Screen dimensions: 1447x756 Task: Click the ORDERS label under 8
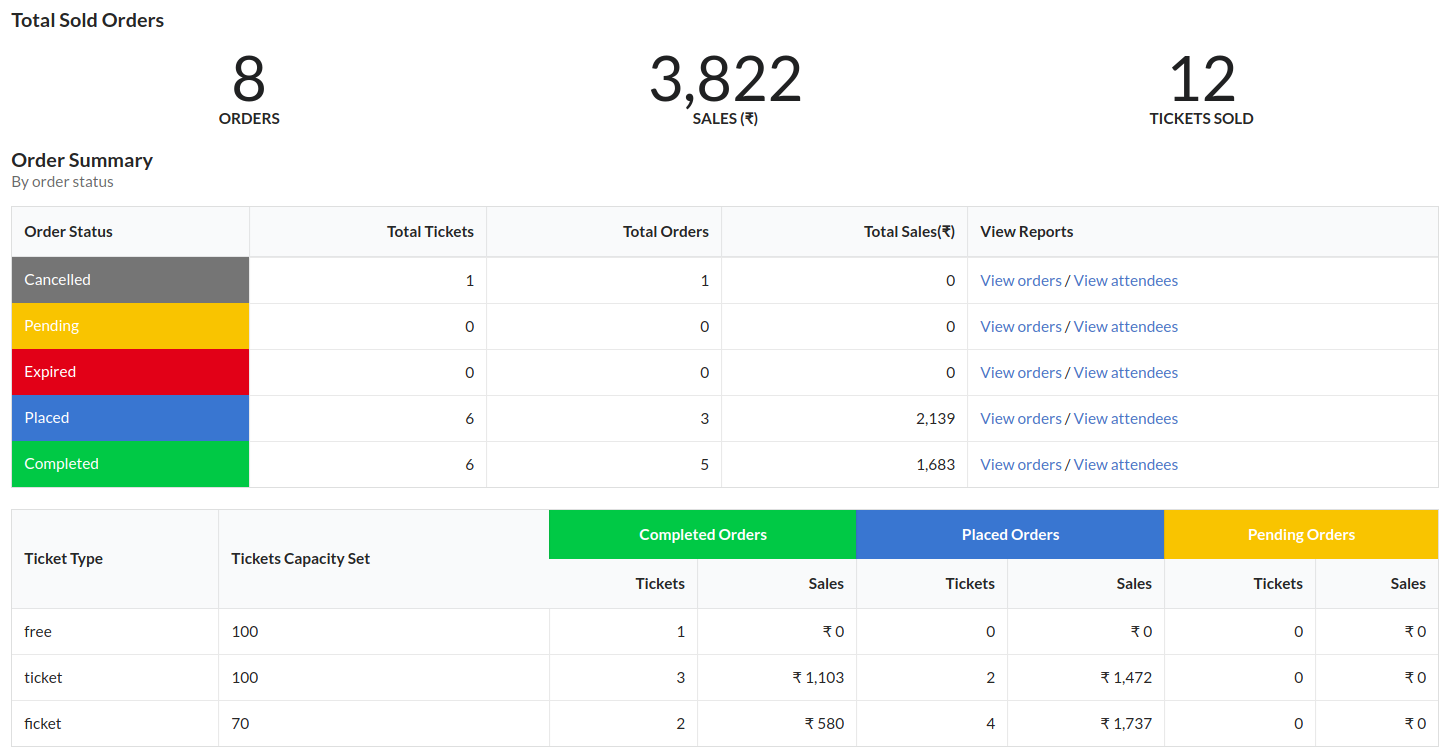click(249, 119)
